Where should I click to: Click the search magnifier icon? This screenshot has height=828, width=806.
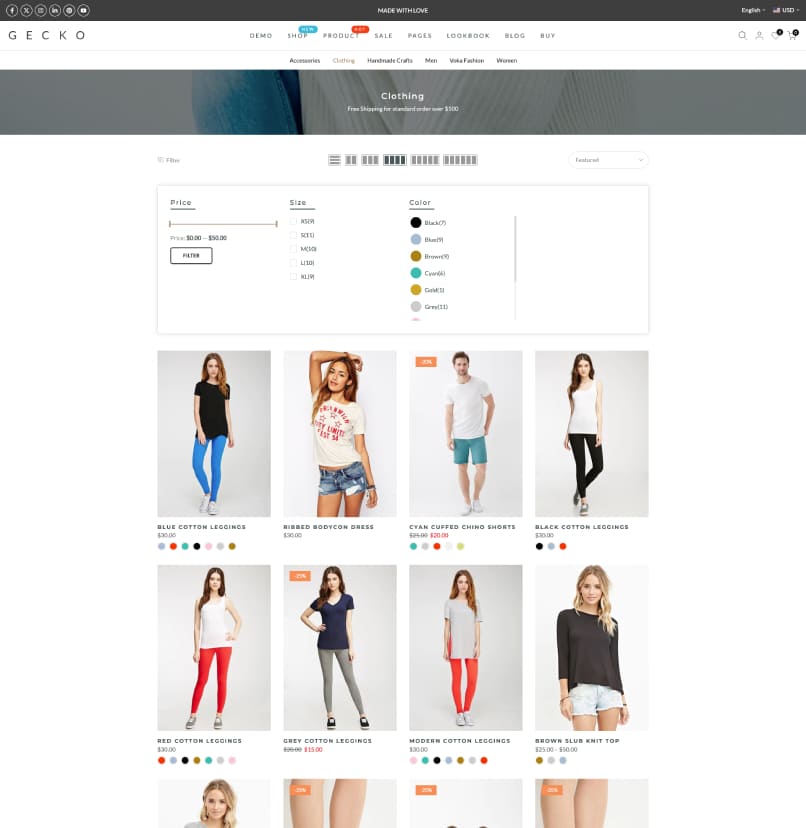[742, 35]
